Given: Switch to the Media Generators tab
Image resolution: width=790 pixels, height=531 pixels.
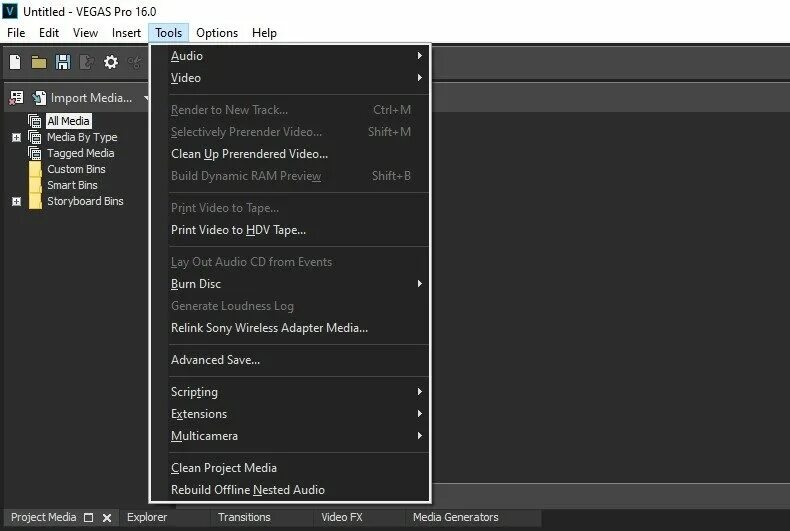Looking at the screenshot, I should coord(455,517).
